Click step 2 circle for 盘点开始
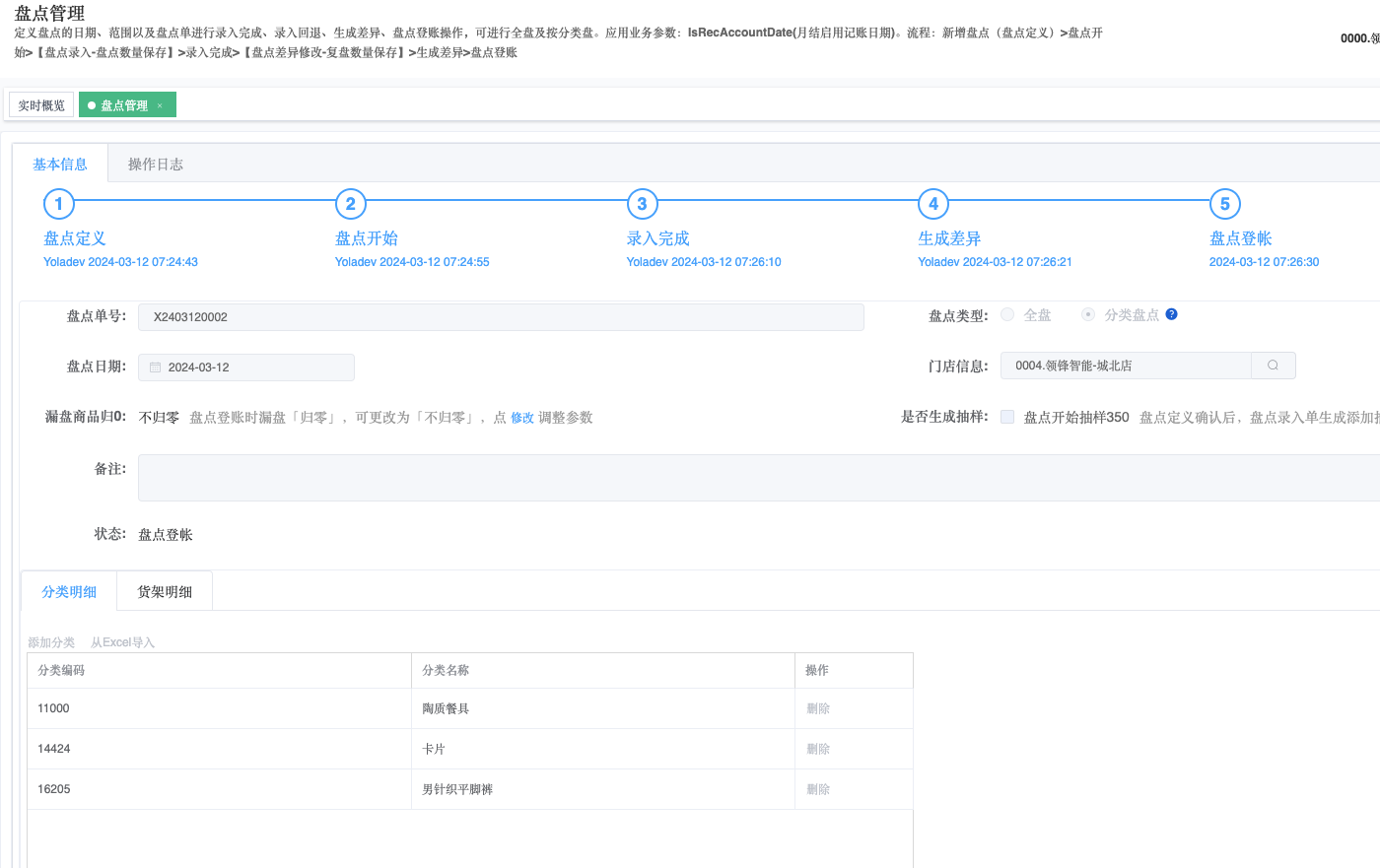1380x868 pixels. click(x=350, y=204)
